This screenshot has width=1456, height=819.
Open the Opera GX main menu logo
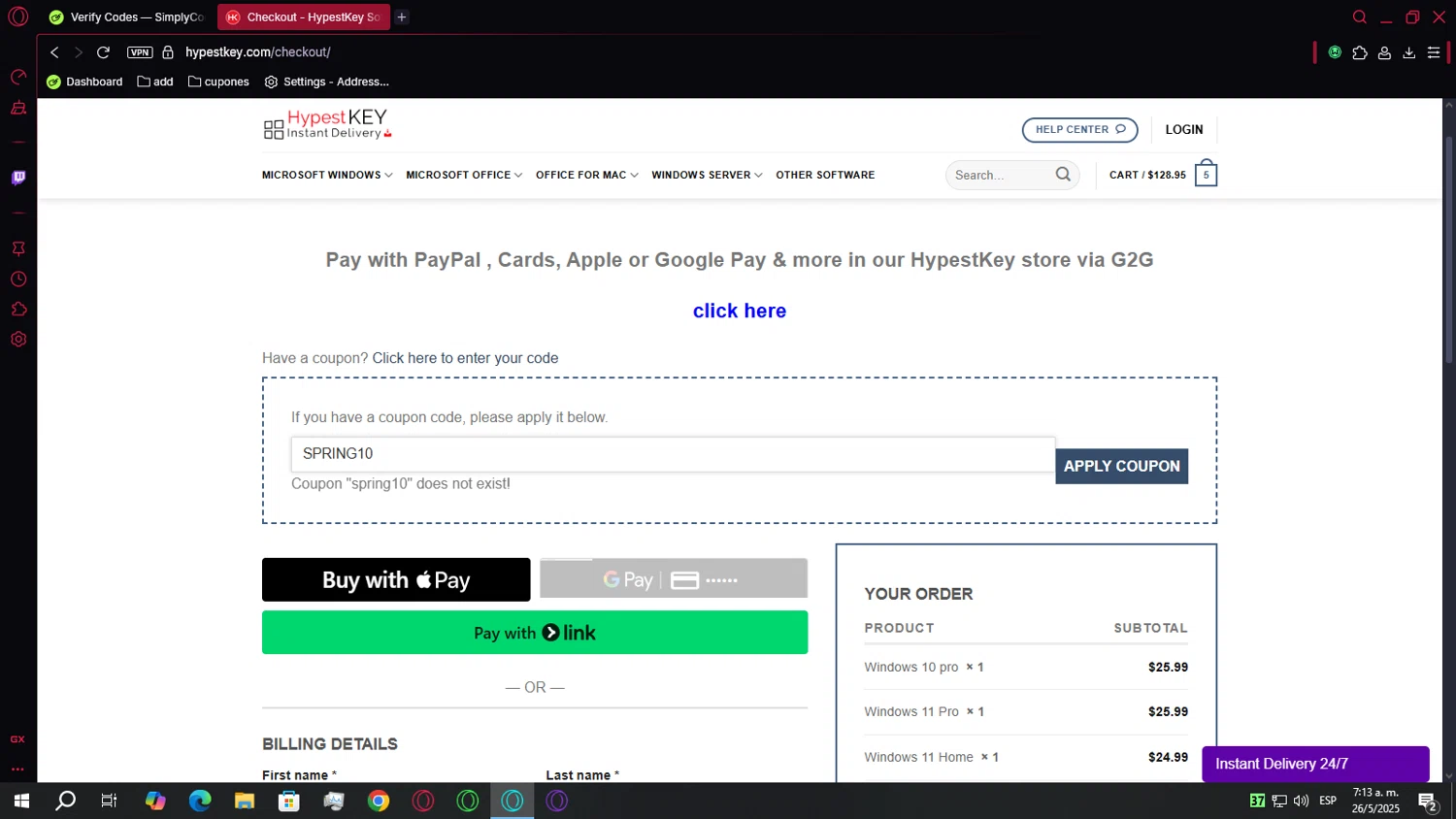pyautogui.click(x=18, y=16)
